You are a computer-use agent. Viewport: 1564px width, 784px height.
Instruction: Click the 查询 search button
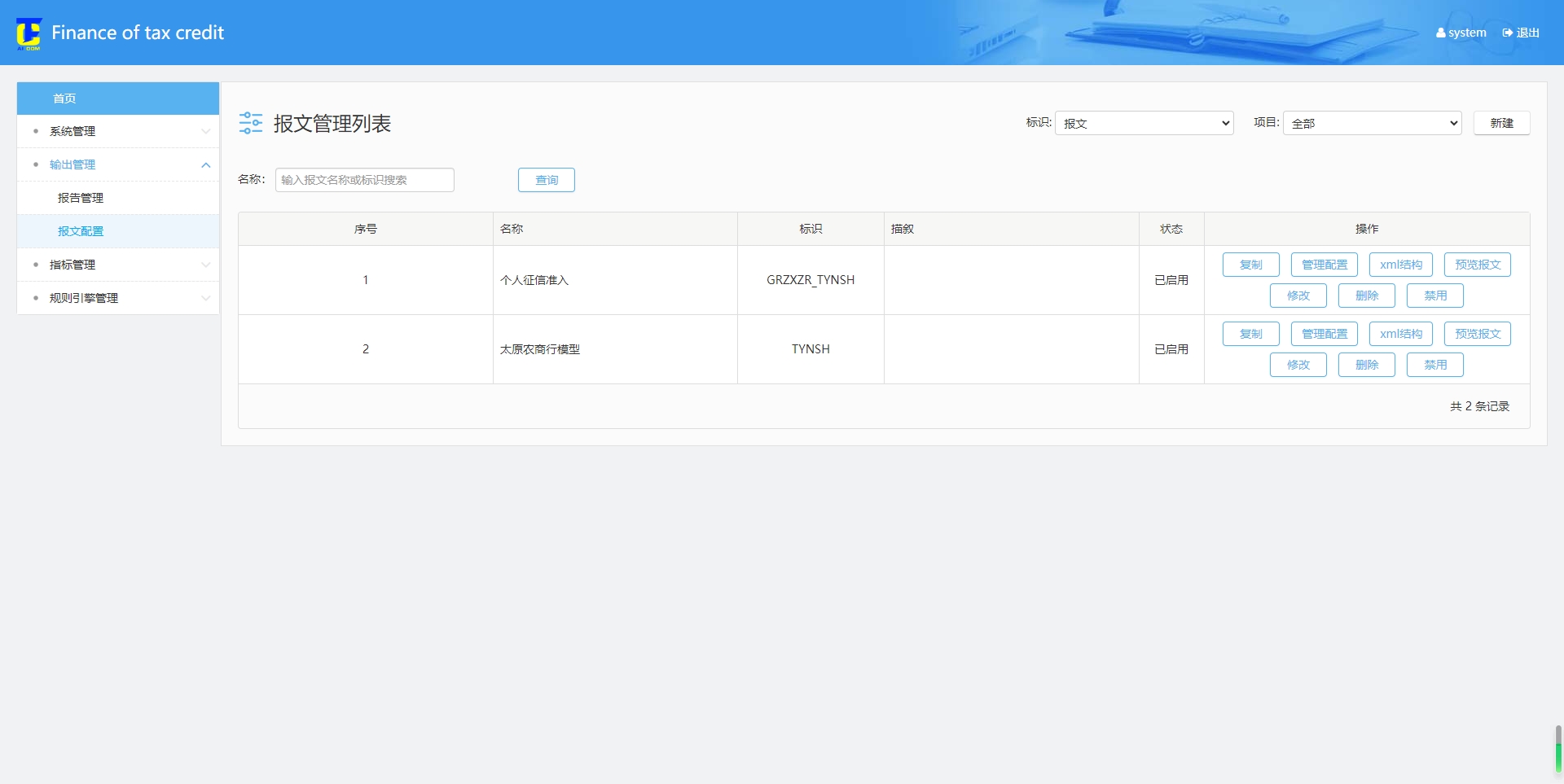547,180
